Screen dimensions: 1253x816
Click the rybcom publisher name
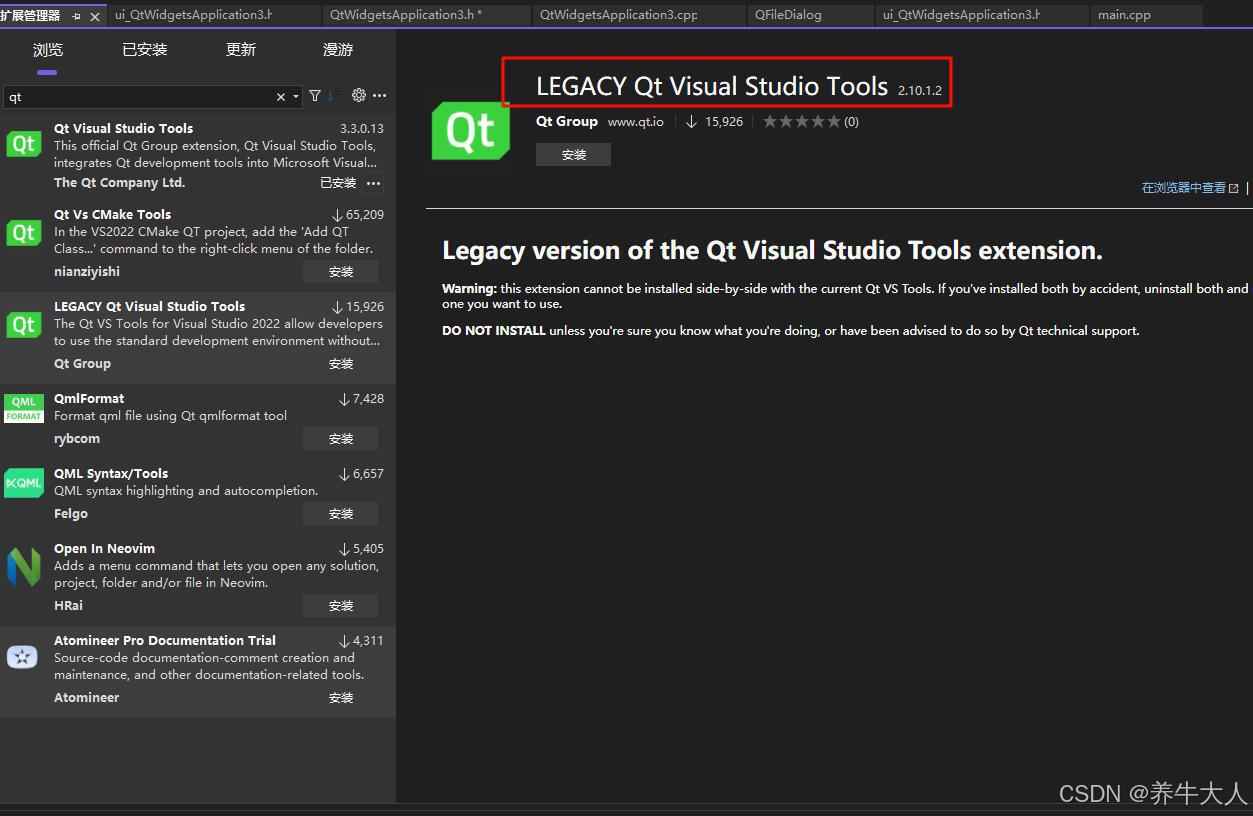[x=77, y=438]
